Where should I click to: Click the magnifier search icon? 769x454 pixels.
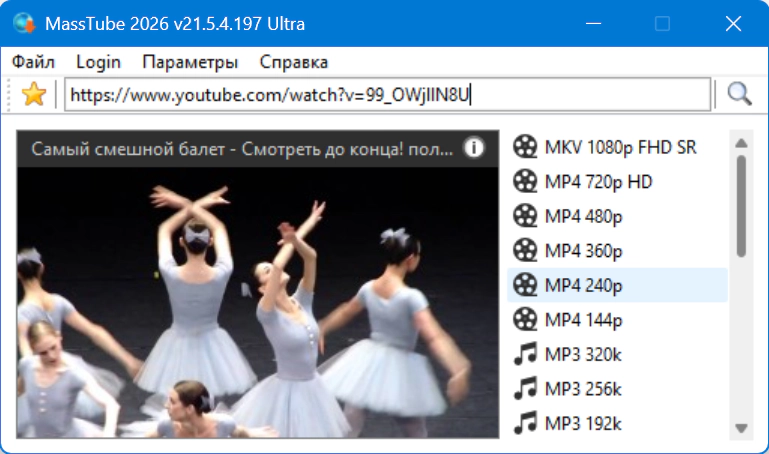739,94
